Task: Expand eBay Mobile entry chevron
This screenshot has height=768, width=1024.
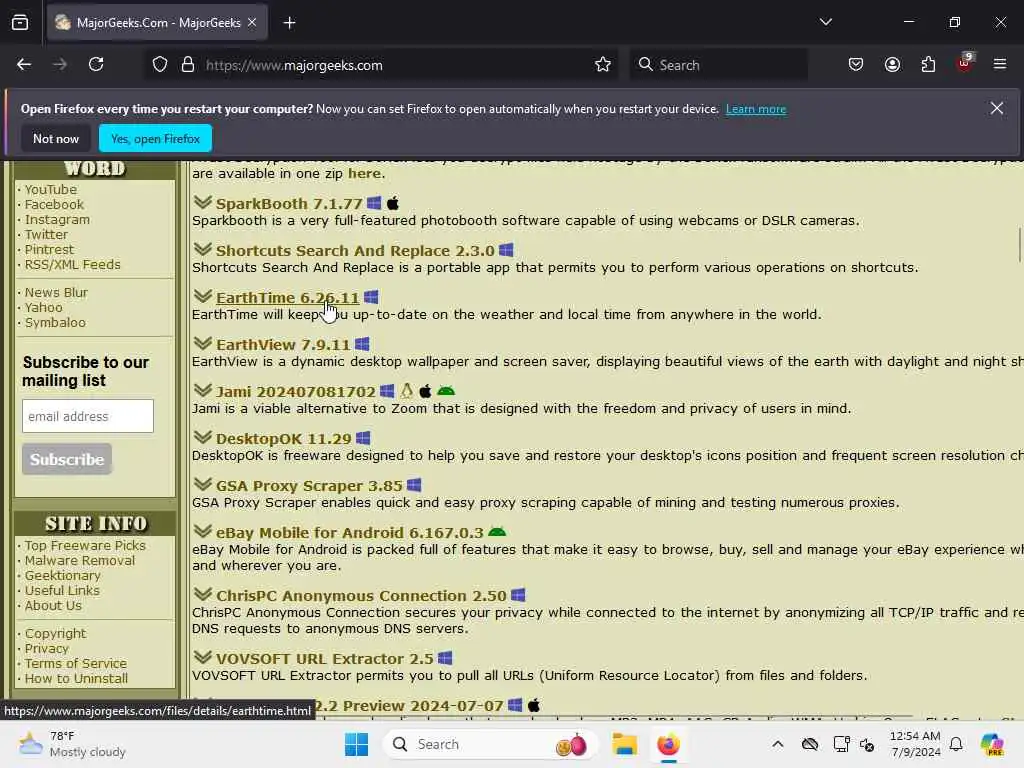Action: click(202, 532)
